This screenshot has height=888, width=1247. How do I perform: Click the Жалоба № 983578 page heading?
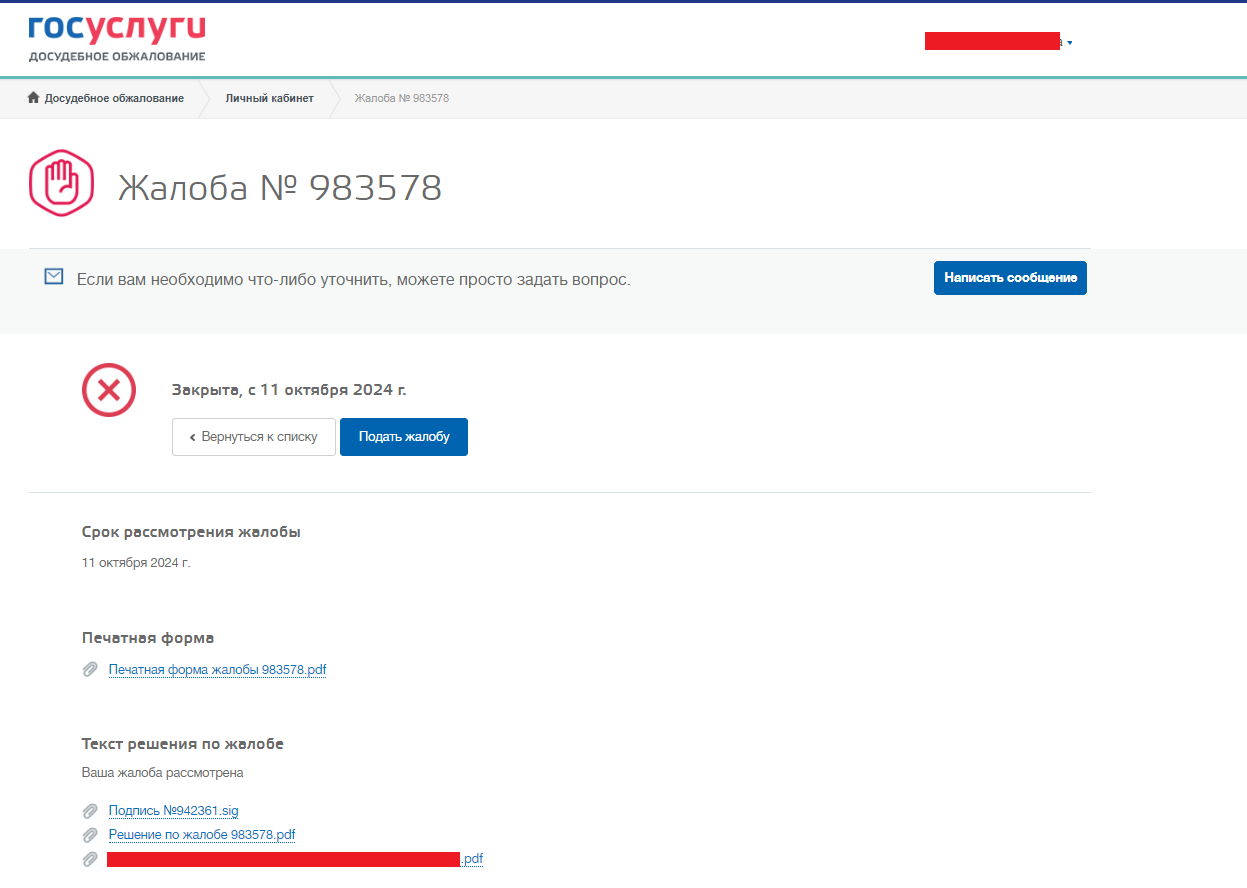pos(280,187)
